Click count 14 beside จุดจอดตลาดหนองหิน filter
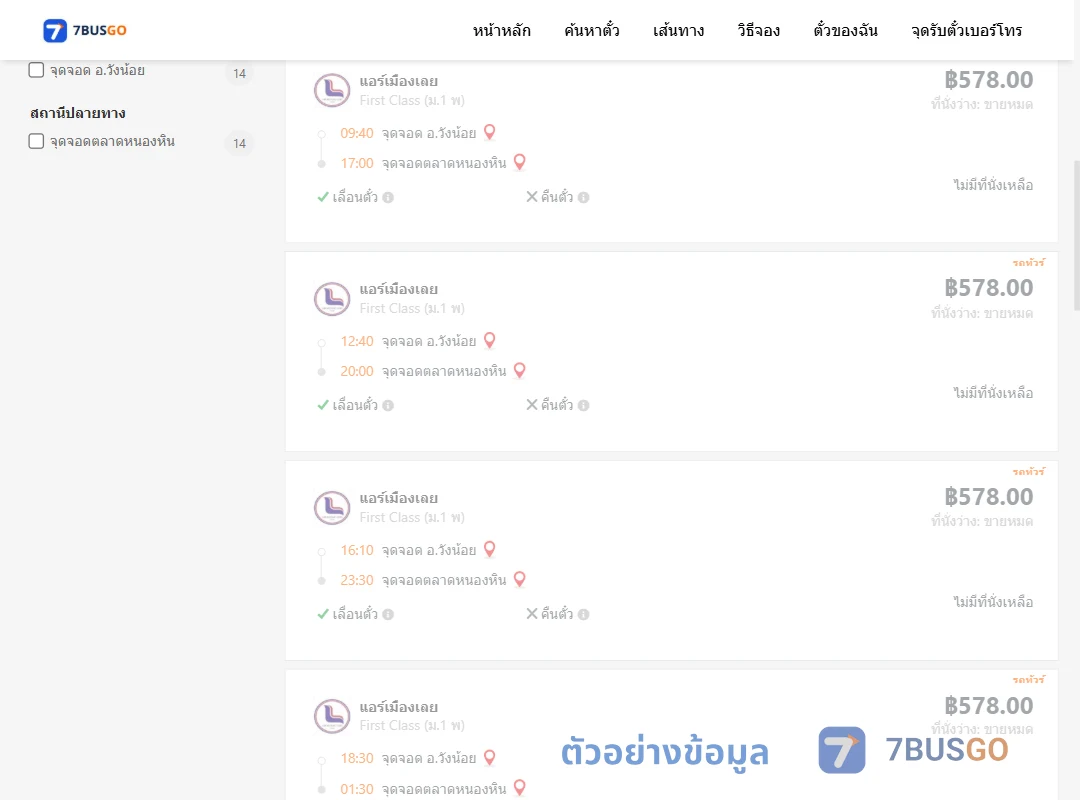Viewport: 1080px width, 800px height. [x=240, y=143]
